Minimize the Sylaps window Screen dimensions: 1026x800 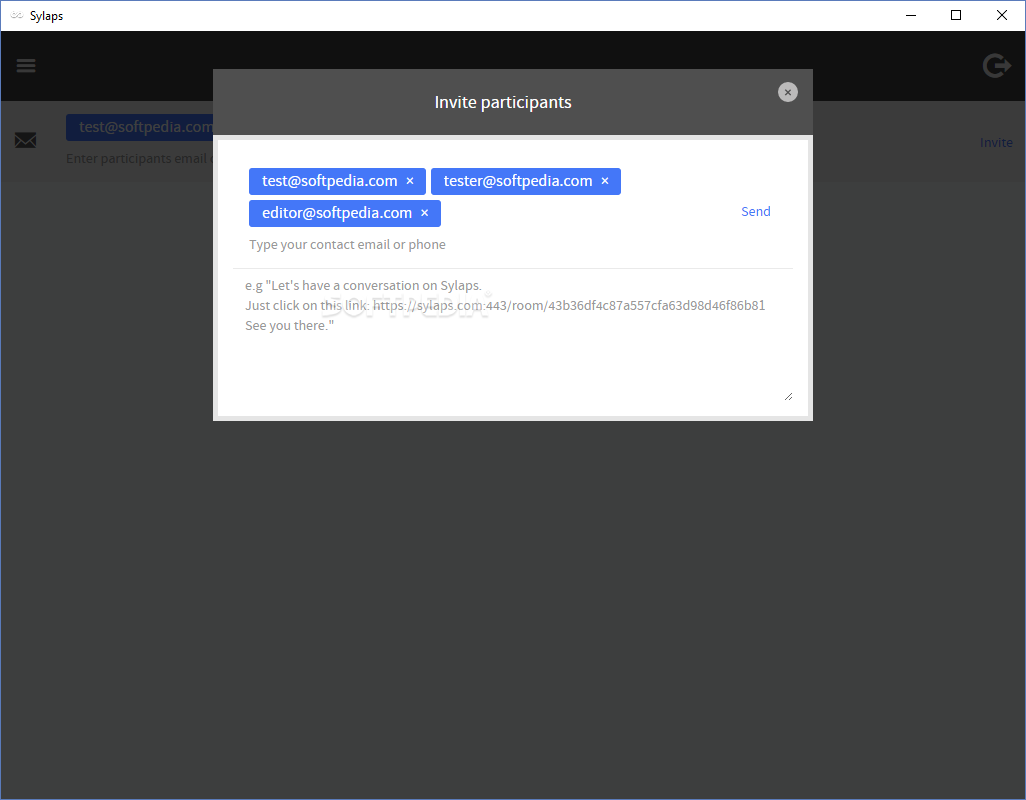pyautogui.click(x=911, y=15)
